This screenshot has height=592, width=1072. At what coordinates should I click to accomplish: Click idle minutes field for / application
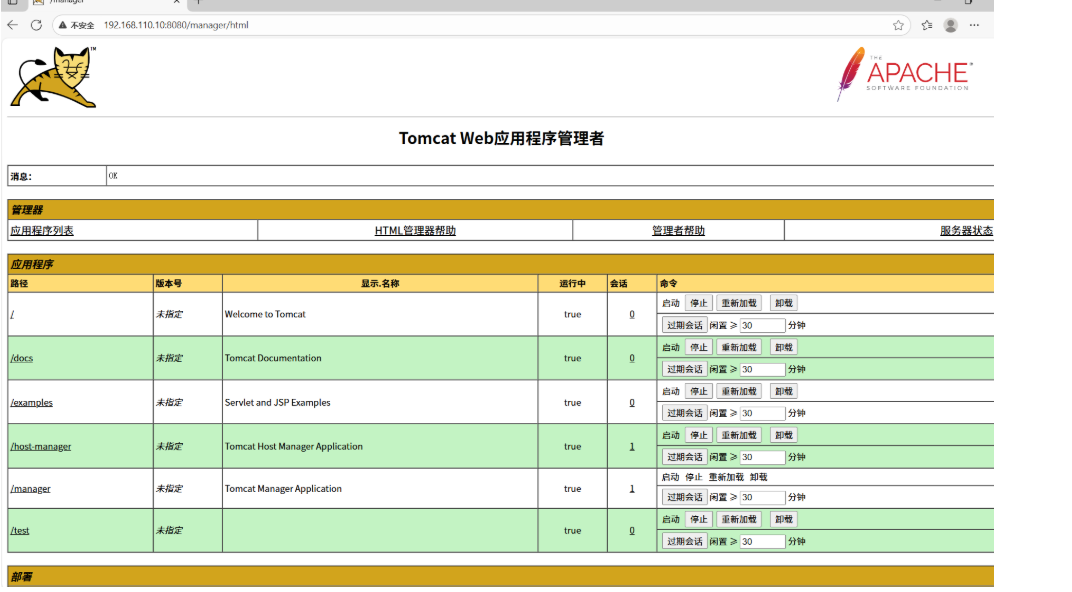(762, 325)
